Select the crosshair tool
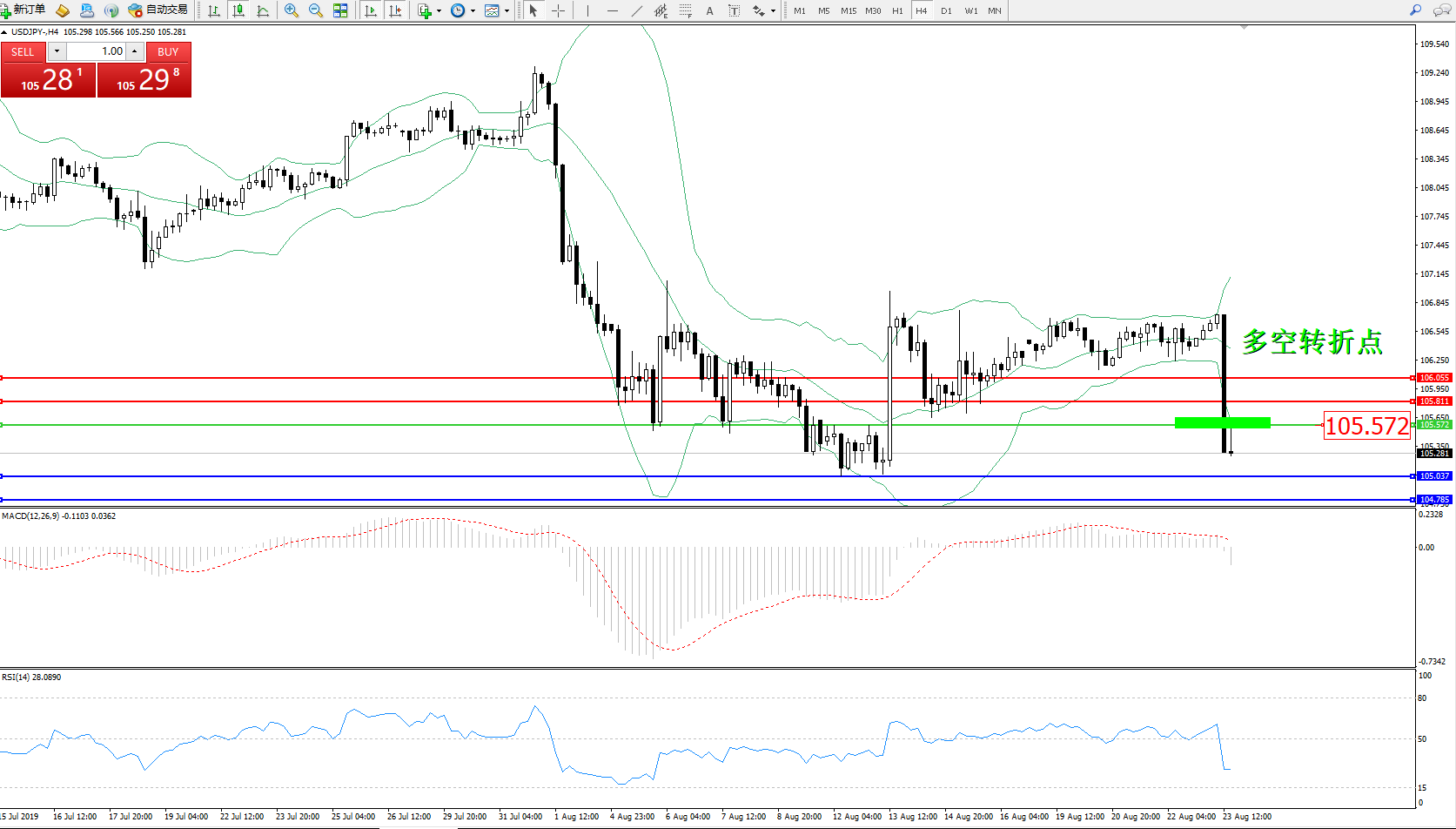1456x829 pixels. pos(558,10)
